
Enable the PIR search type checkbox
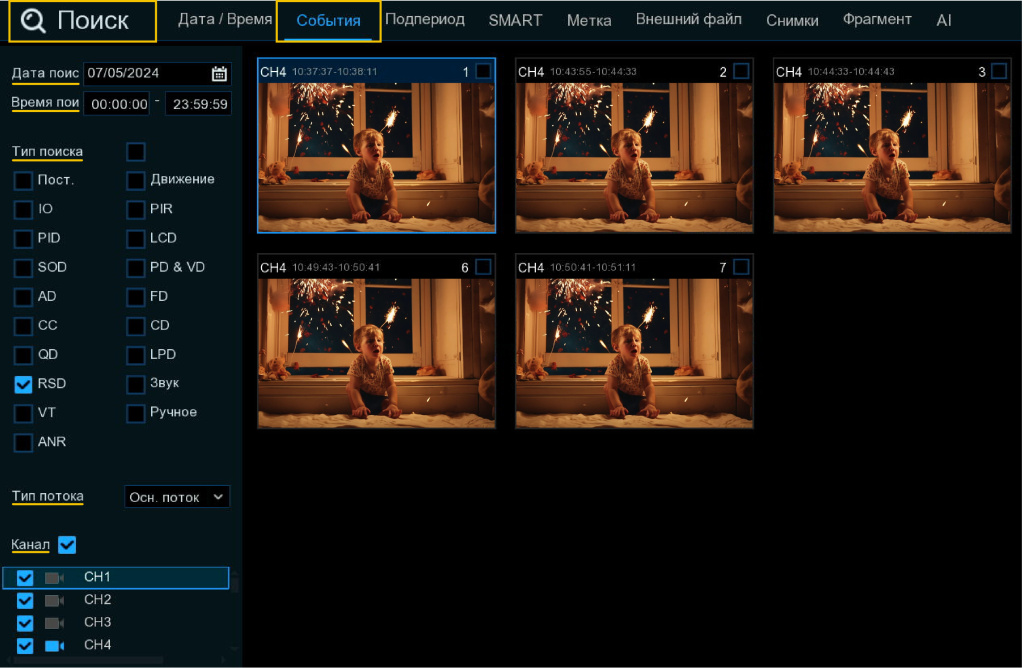click(x=136, y=210)
